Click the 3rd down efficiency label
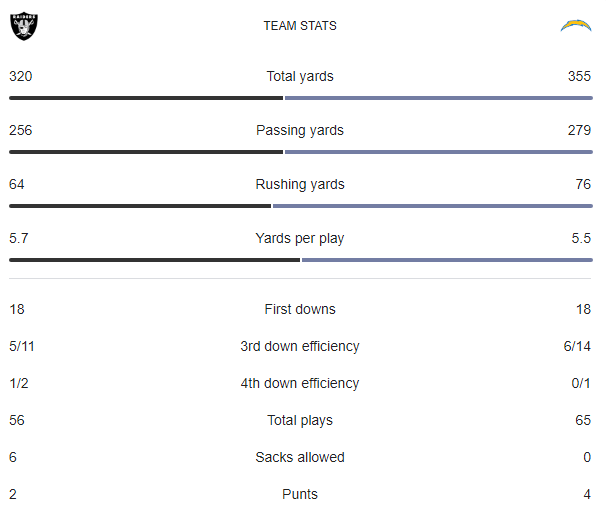 (300, 346)
